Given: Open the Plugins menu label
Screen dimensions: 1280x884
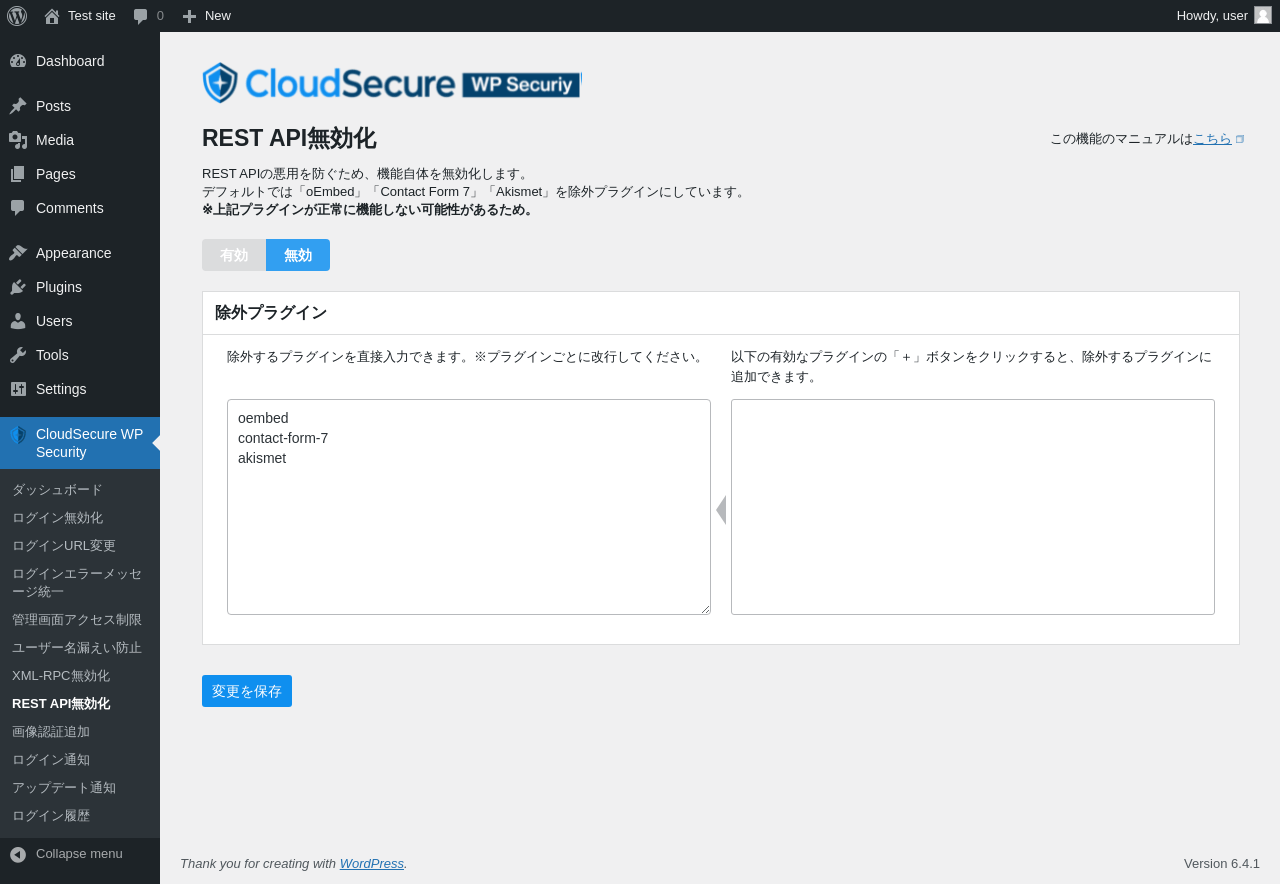Looking at the screenshot, I should point(59,287).
